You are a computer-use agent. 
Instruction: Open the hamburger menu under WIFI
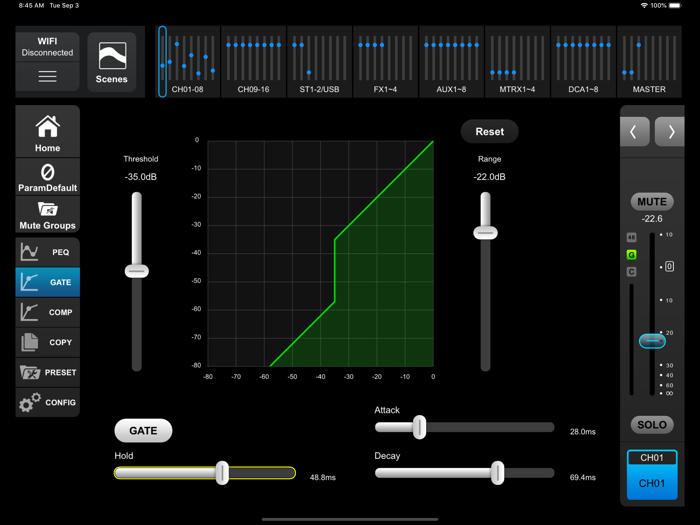click(47, 77)
